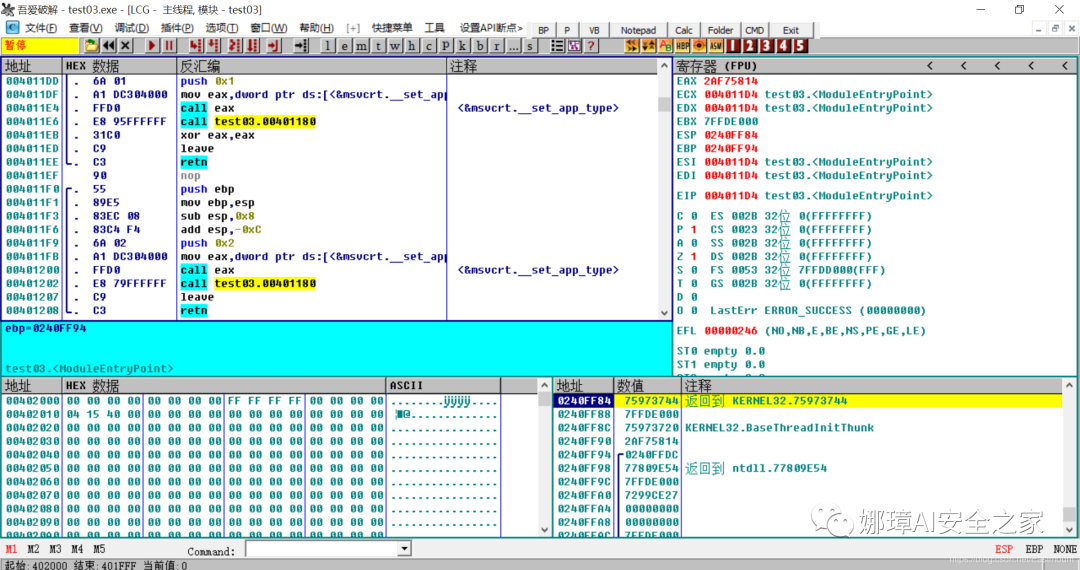Click the Command input field
The height and width of the screenshot is (570, 1080).
pos(322,549)
